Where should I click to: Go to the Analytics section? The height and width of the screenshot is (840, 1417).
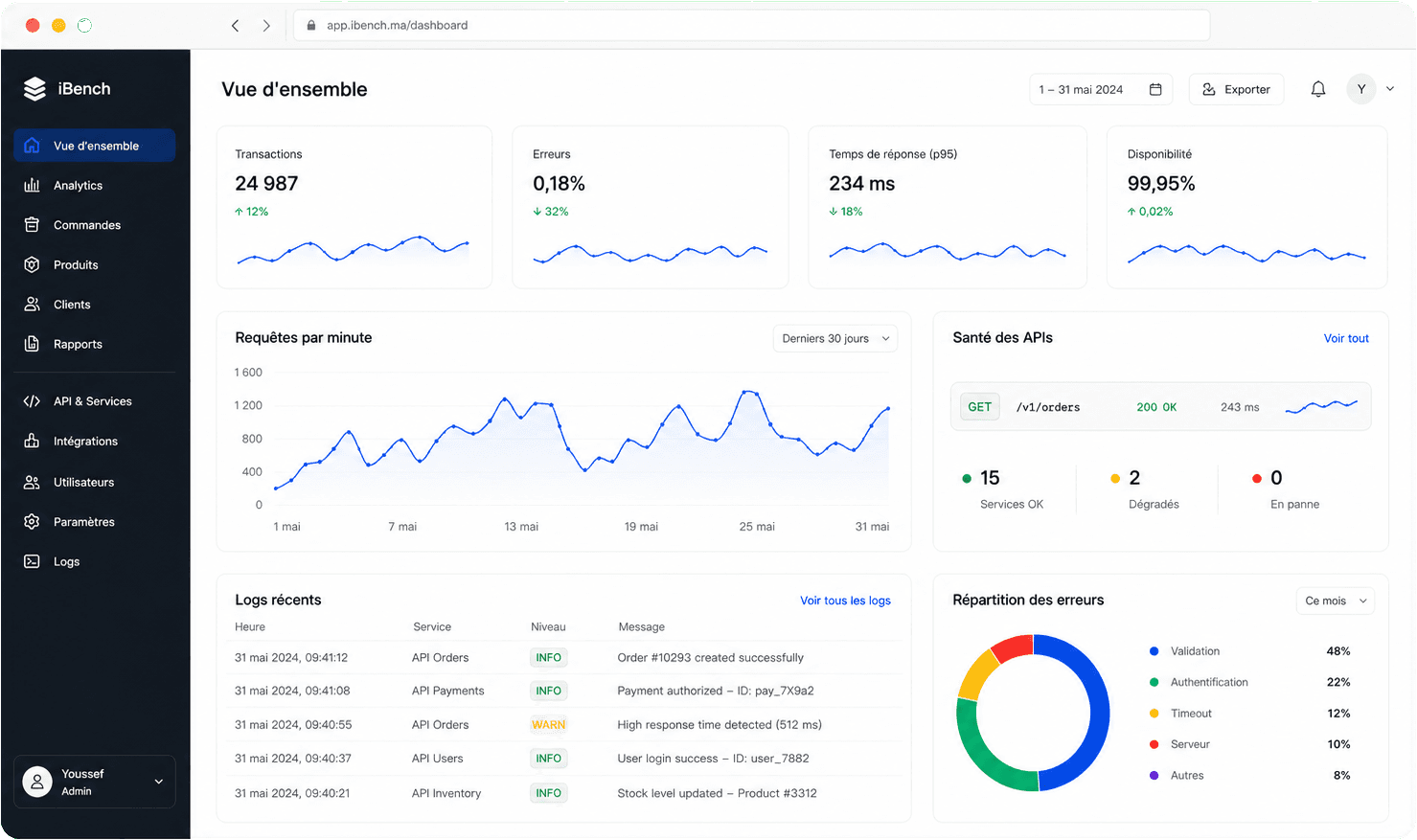[x=95, y=185]
